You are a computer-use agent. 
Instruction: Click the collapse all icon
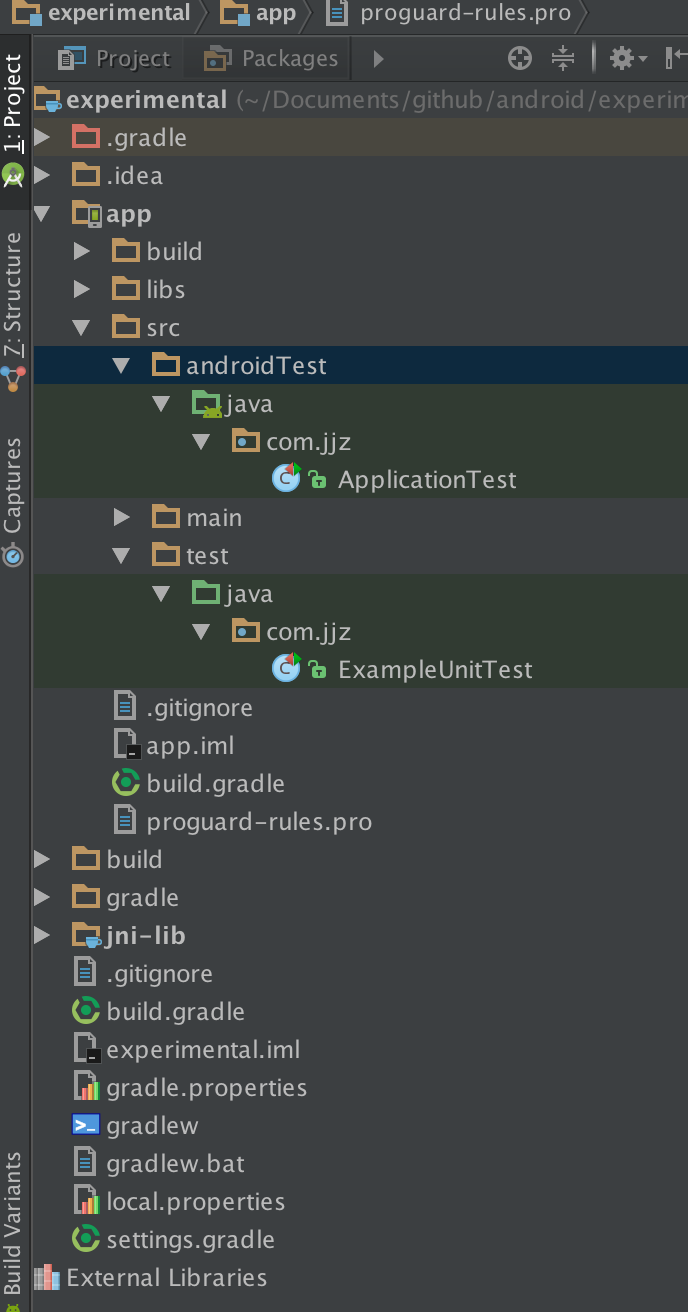[564, 59]
